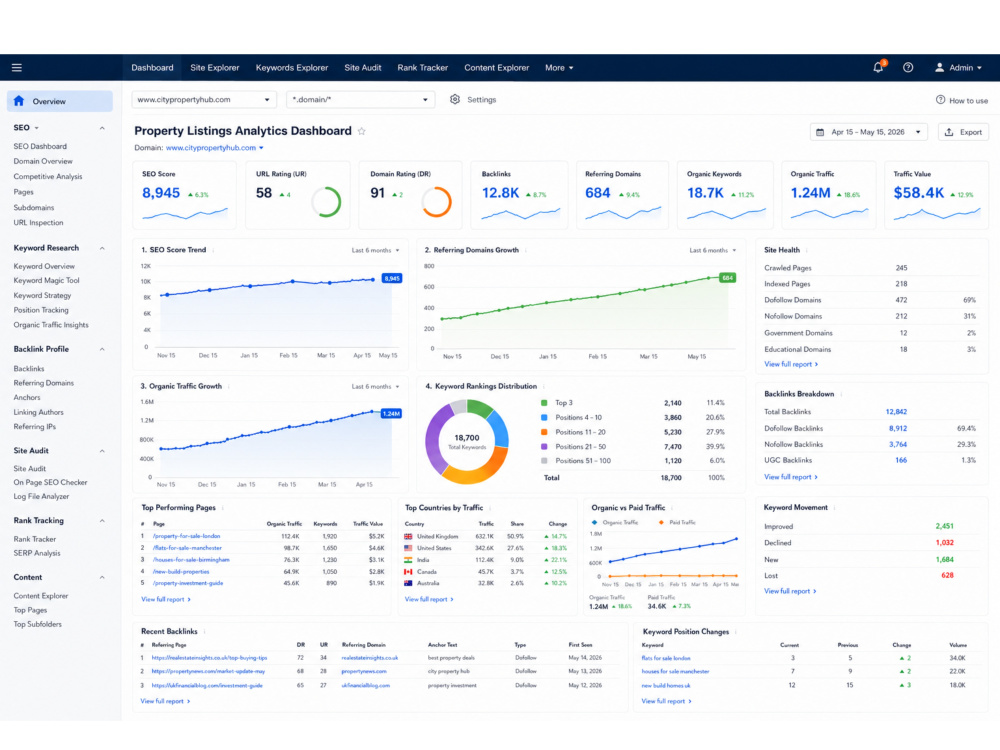Click the info icon beside Organic Traffic Growth
The height and width of the screenshot is (750, 1000).
(x=229, y=386)
